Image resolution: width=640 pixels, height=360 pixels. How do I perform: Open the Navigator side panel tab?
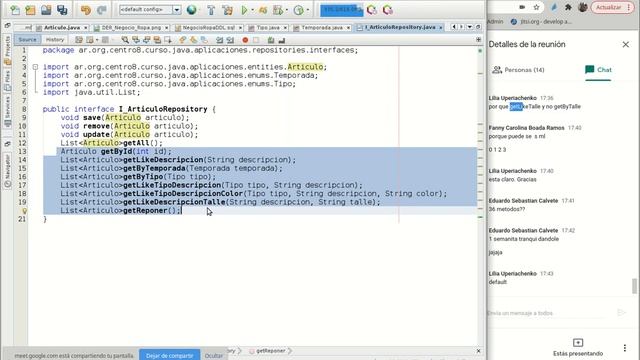pyautogui.click(x=7, y=171)
